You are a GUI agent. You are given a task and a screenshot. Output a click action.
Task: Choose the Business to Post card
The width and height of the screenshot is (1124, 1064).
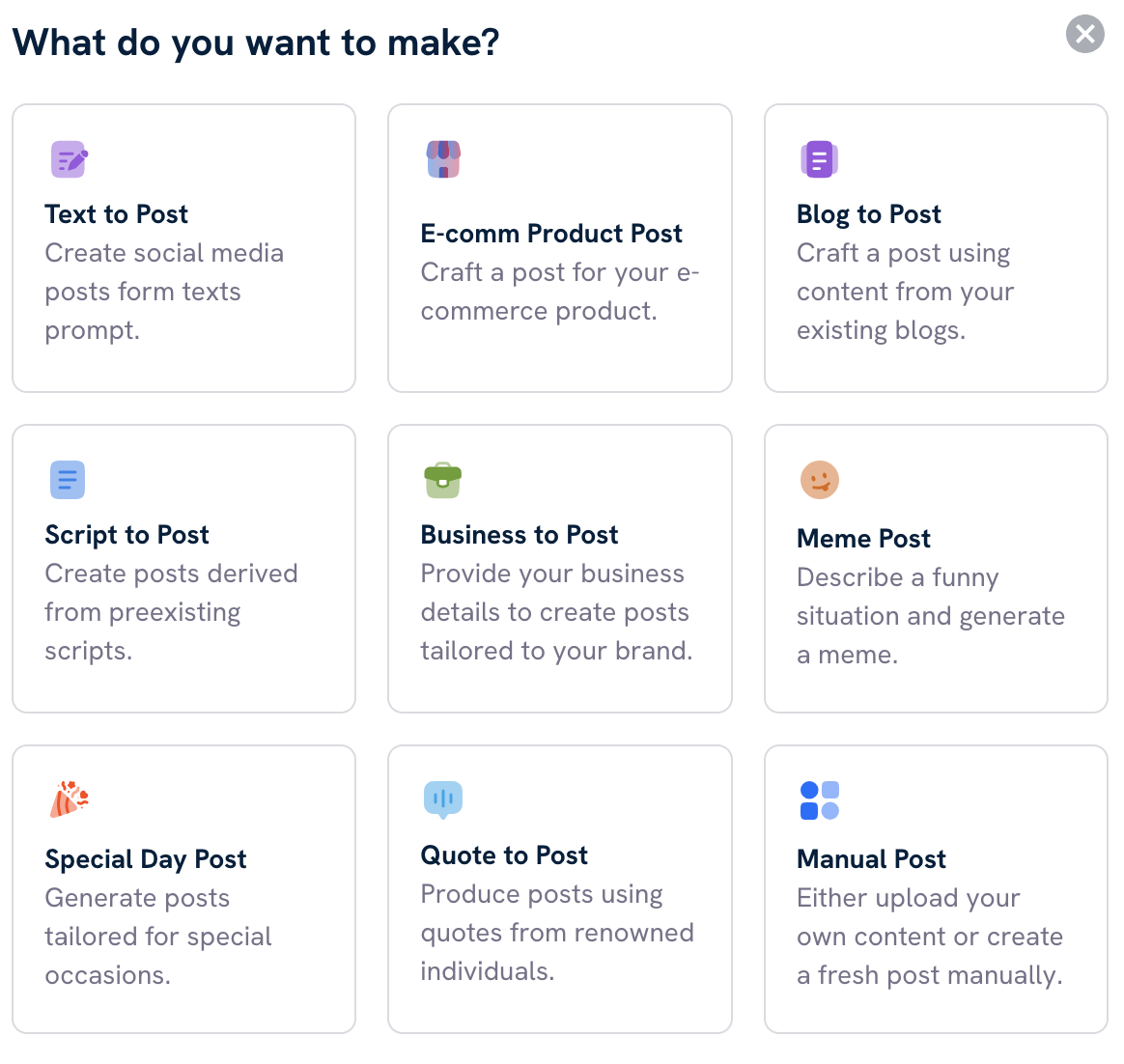pyautogui.click(x=560, y=568)
